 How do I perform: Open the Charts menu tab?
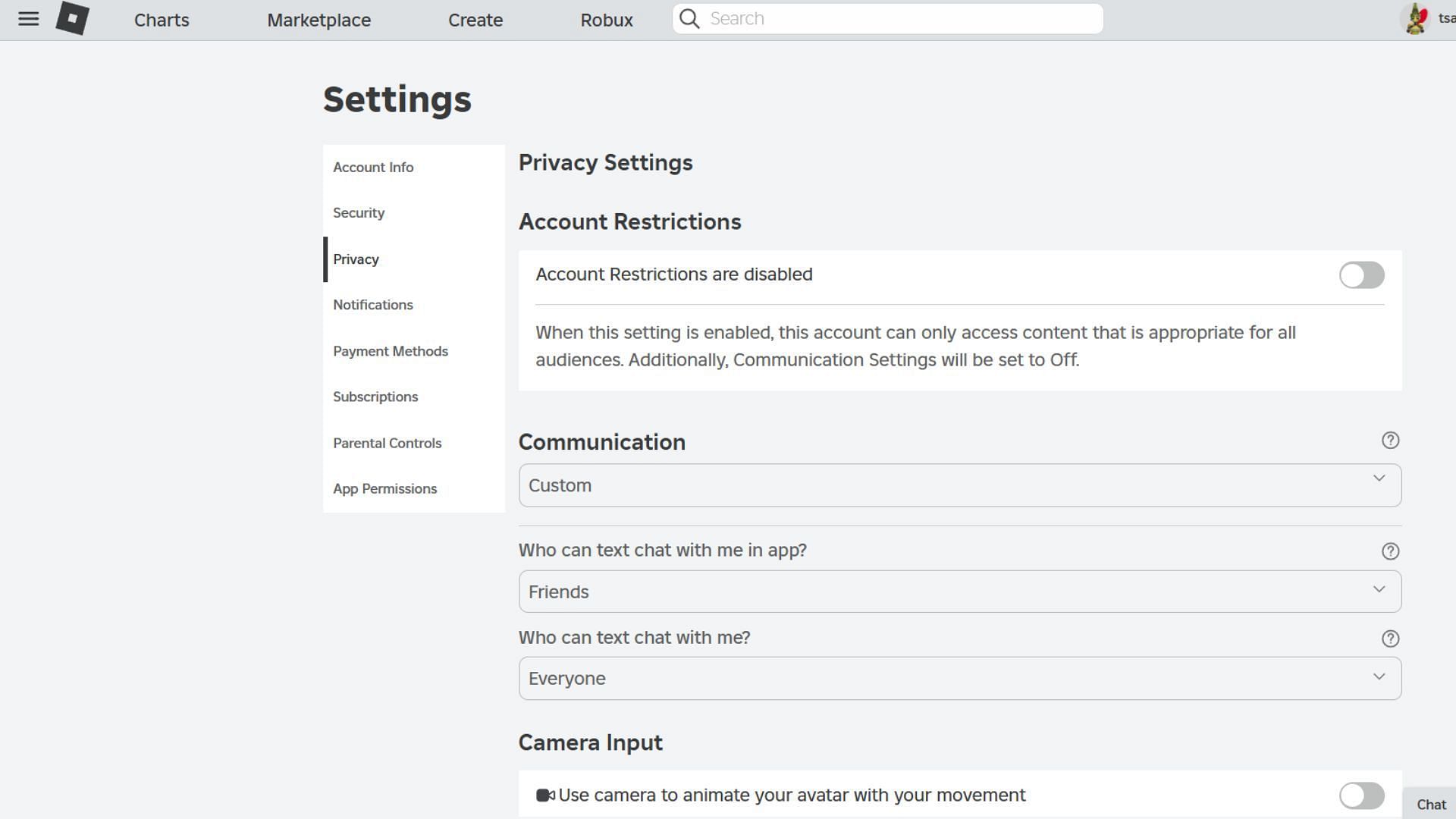tap(162, 19)
